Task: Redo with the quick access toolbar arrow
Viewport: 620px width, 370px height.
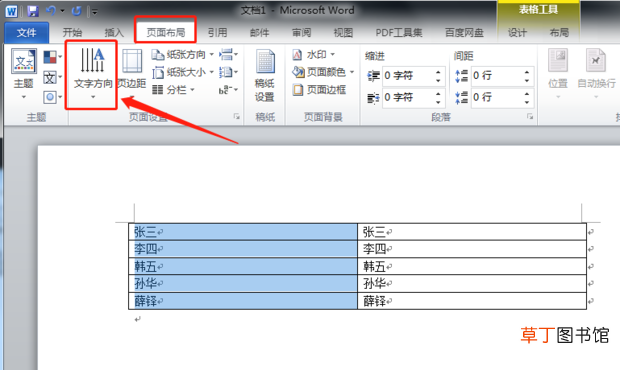Action: click(76, 11)
